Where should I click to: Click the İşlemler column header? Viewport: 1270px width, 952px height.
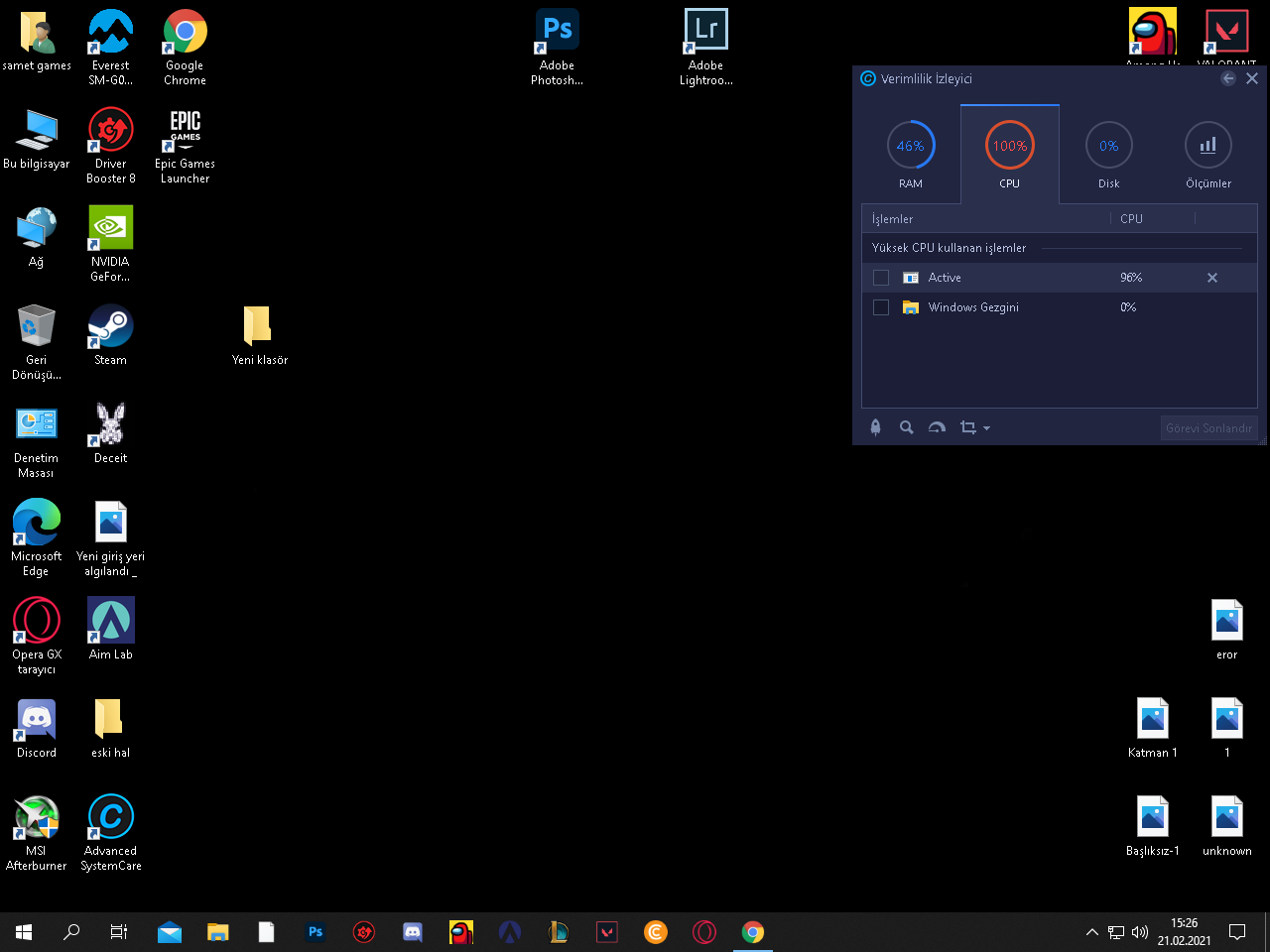[x=893, y=219]
